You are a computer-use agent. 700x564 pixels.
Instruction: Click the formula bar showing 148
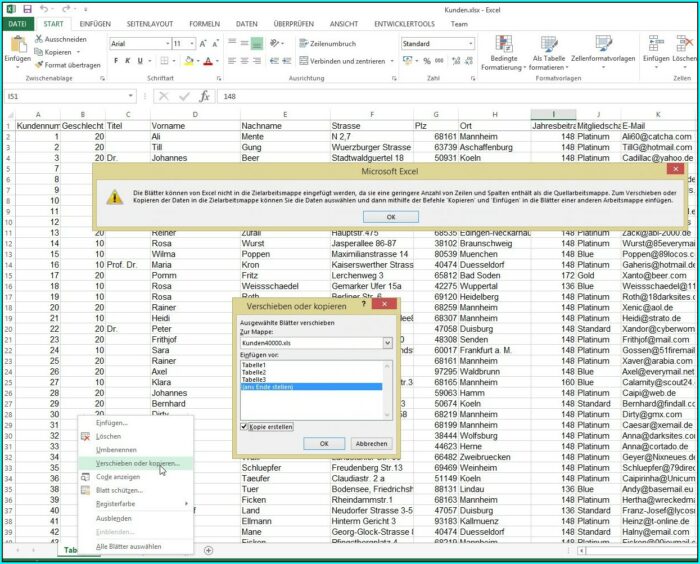pos(455,96)
